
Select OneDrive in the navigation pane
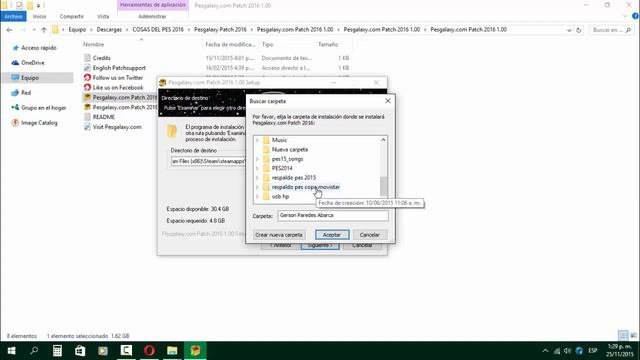tap(33, 62)
